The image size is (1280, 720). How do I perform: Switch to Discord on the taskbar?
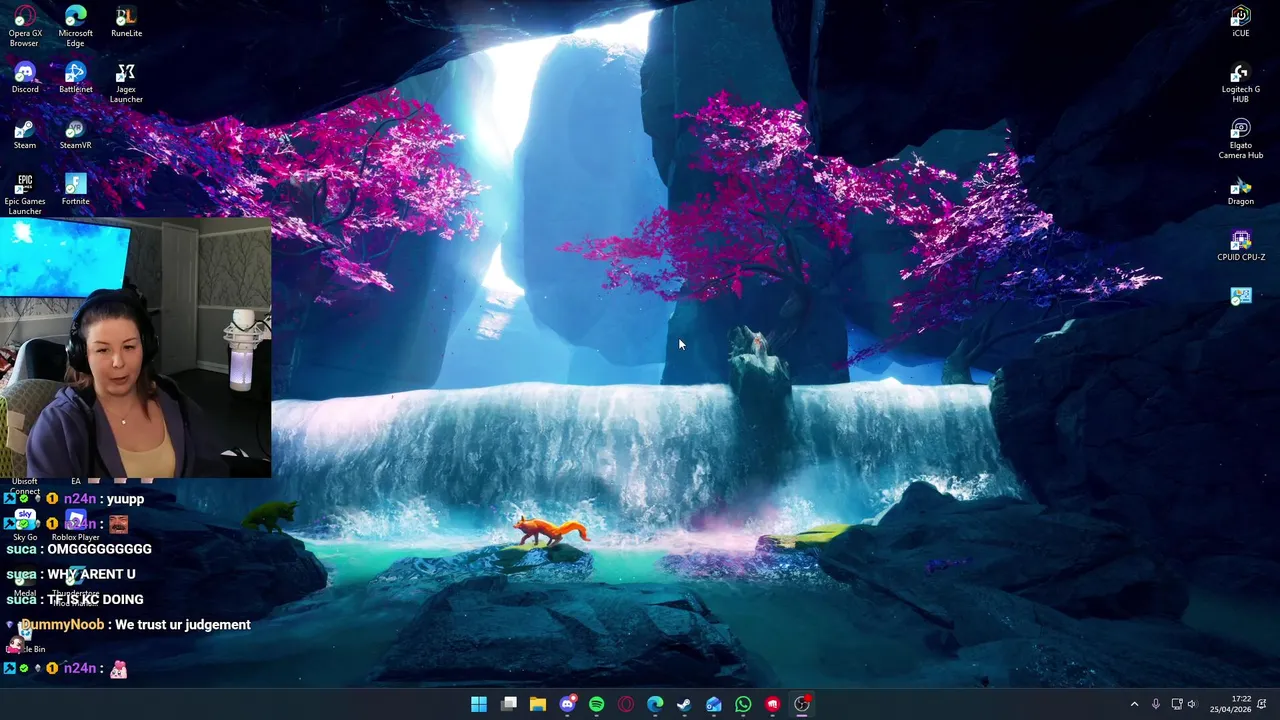coord(568,704)
